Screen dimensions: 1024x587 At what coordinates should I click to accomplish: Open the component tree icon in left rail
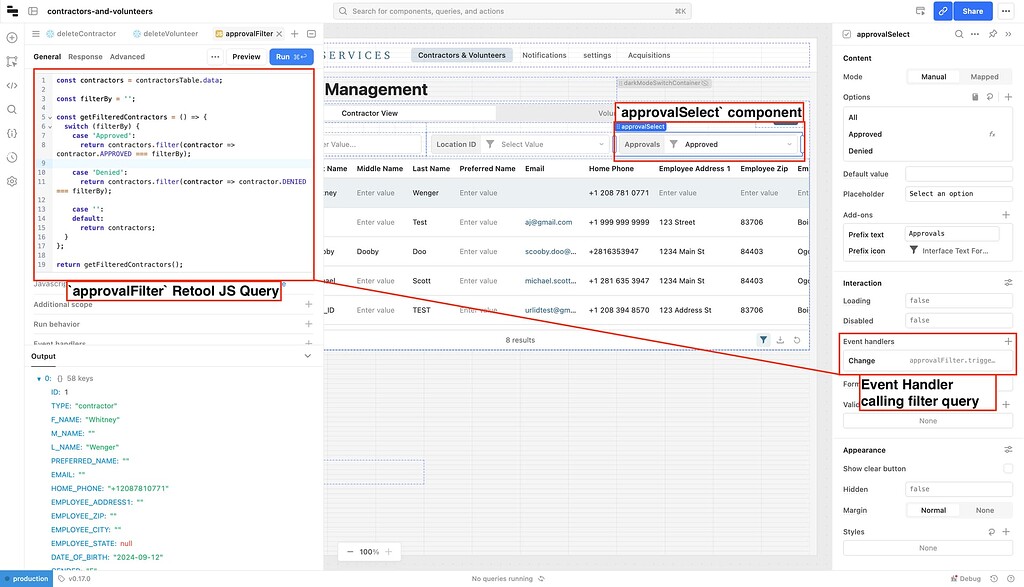[12, 61]
